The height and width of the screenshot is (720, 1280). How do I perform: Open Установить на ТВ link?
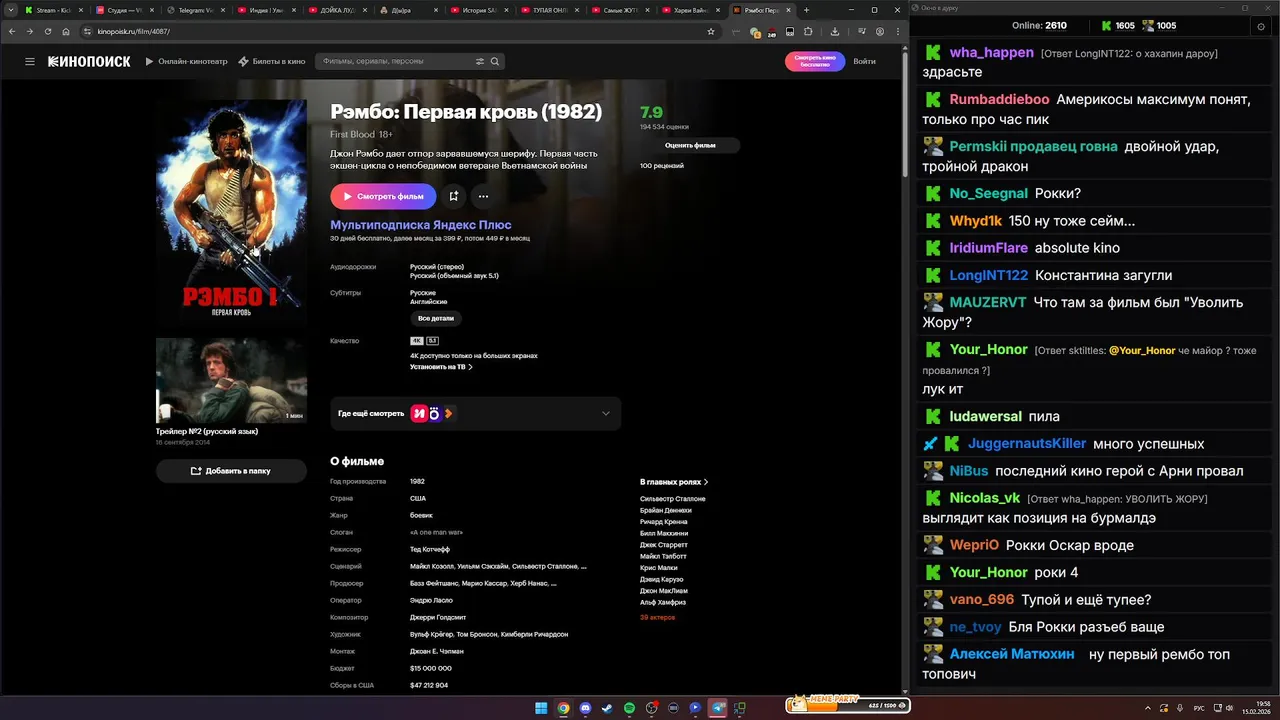(441, 367)
